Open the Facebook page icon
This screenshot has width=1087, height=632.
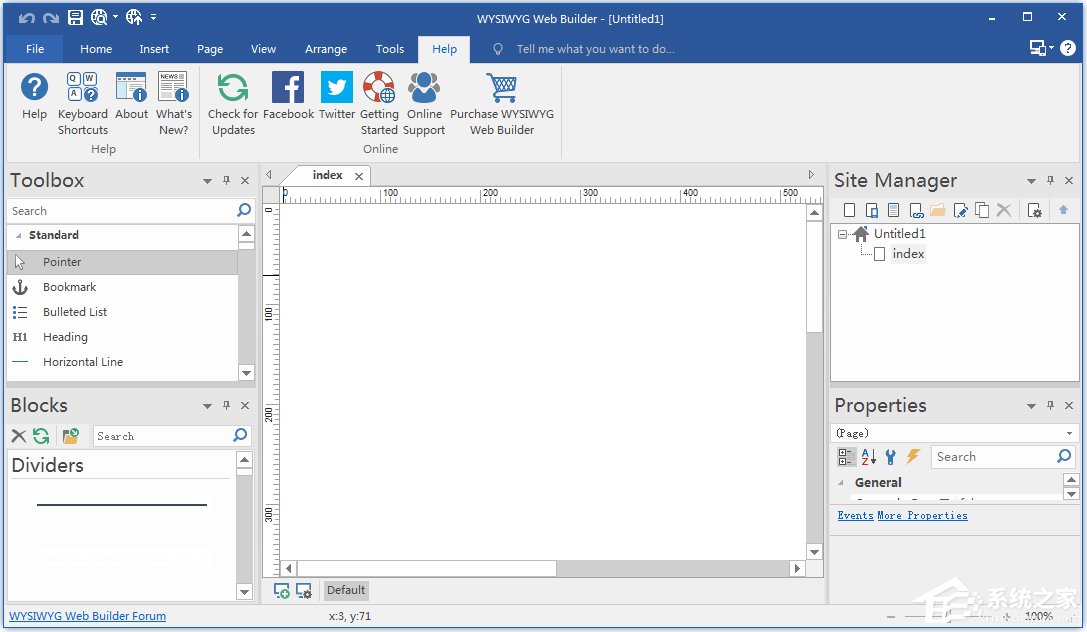click(x=288, y=89)
